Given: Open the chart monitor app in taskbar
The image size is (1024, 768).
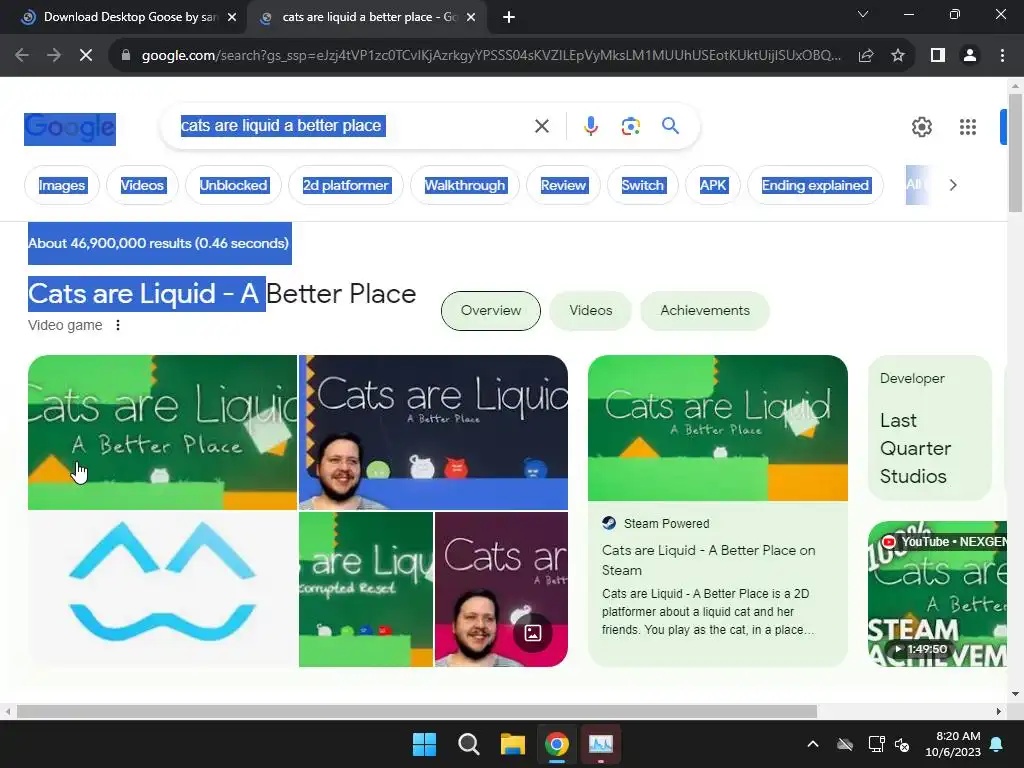Looking at the screenshot, I should (x=601, y=744).
